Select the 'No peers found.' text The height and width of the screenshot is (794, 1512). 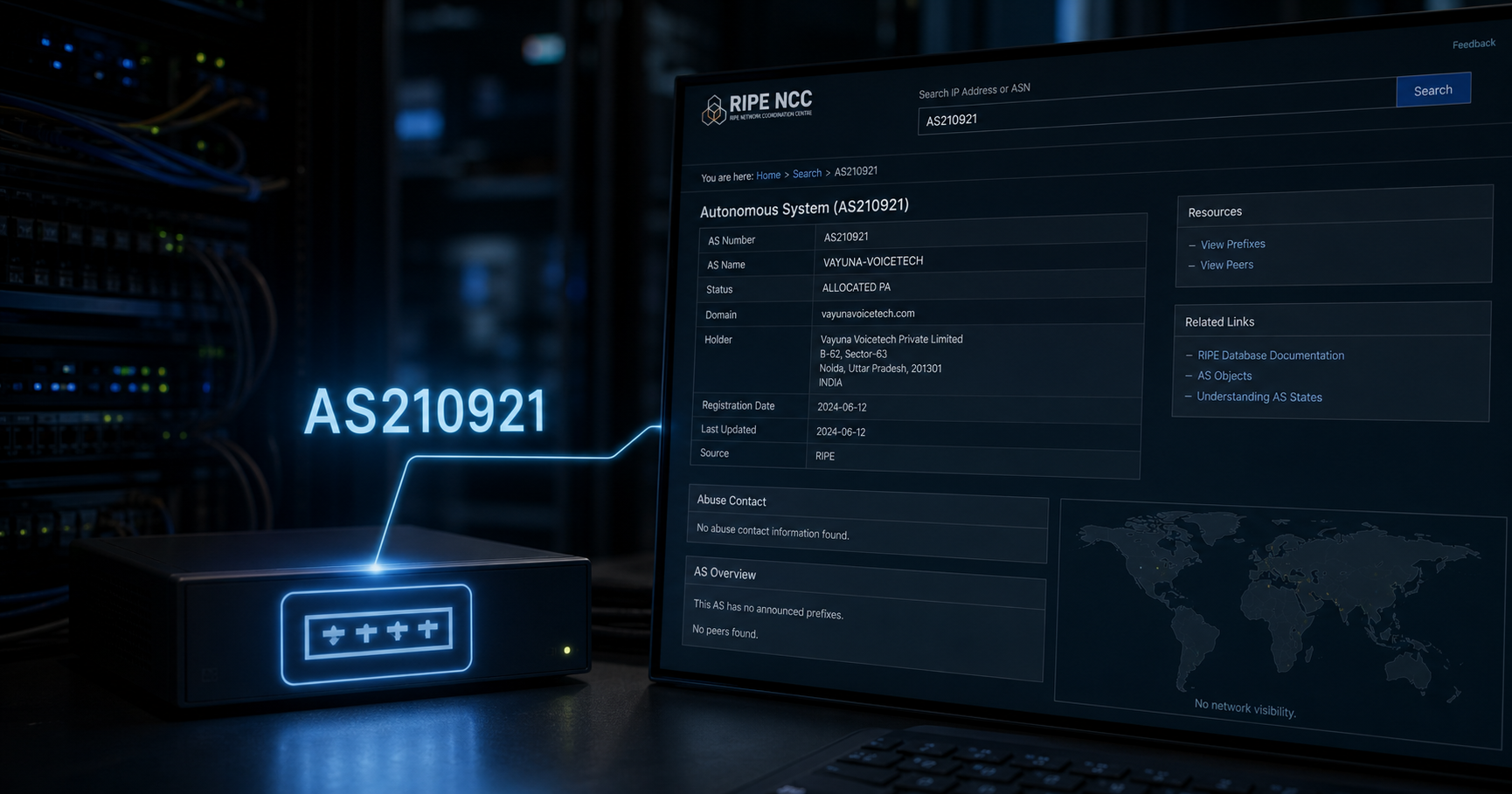pos(725,631)
